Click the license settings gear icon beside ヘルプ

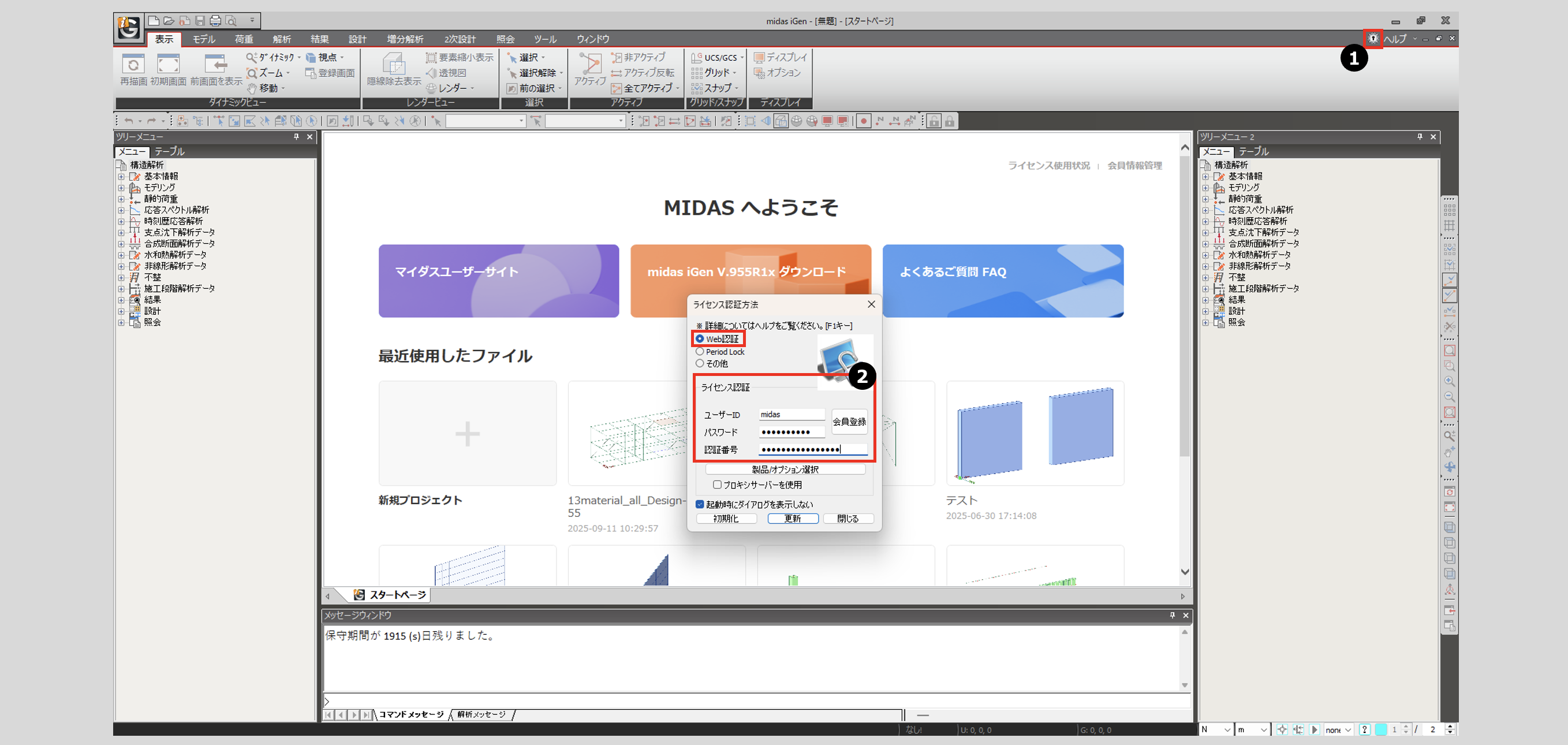(x=1373, y=38)
